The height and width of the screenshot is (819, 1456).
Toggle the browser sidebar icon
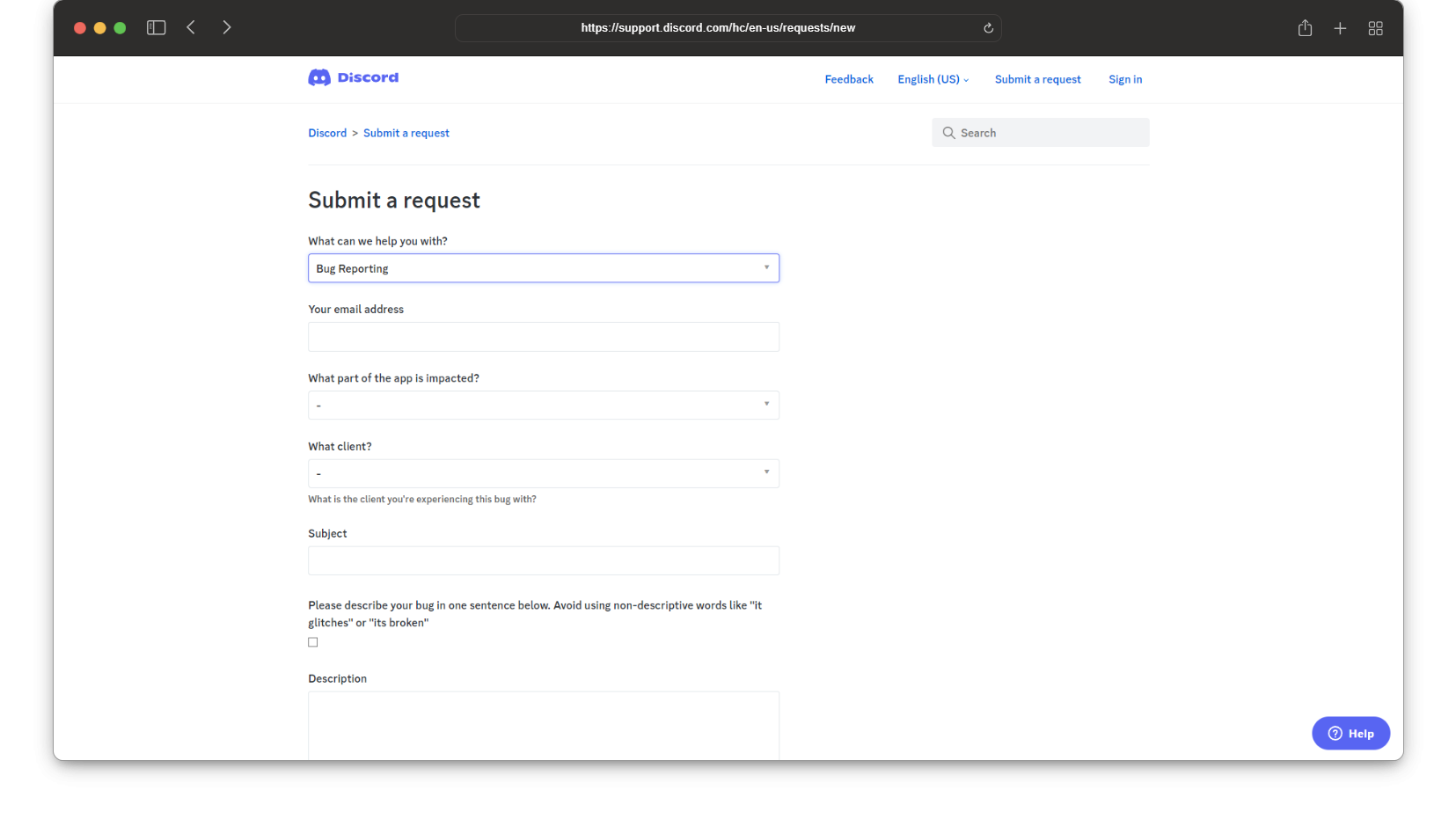click(157, 28)
